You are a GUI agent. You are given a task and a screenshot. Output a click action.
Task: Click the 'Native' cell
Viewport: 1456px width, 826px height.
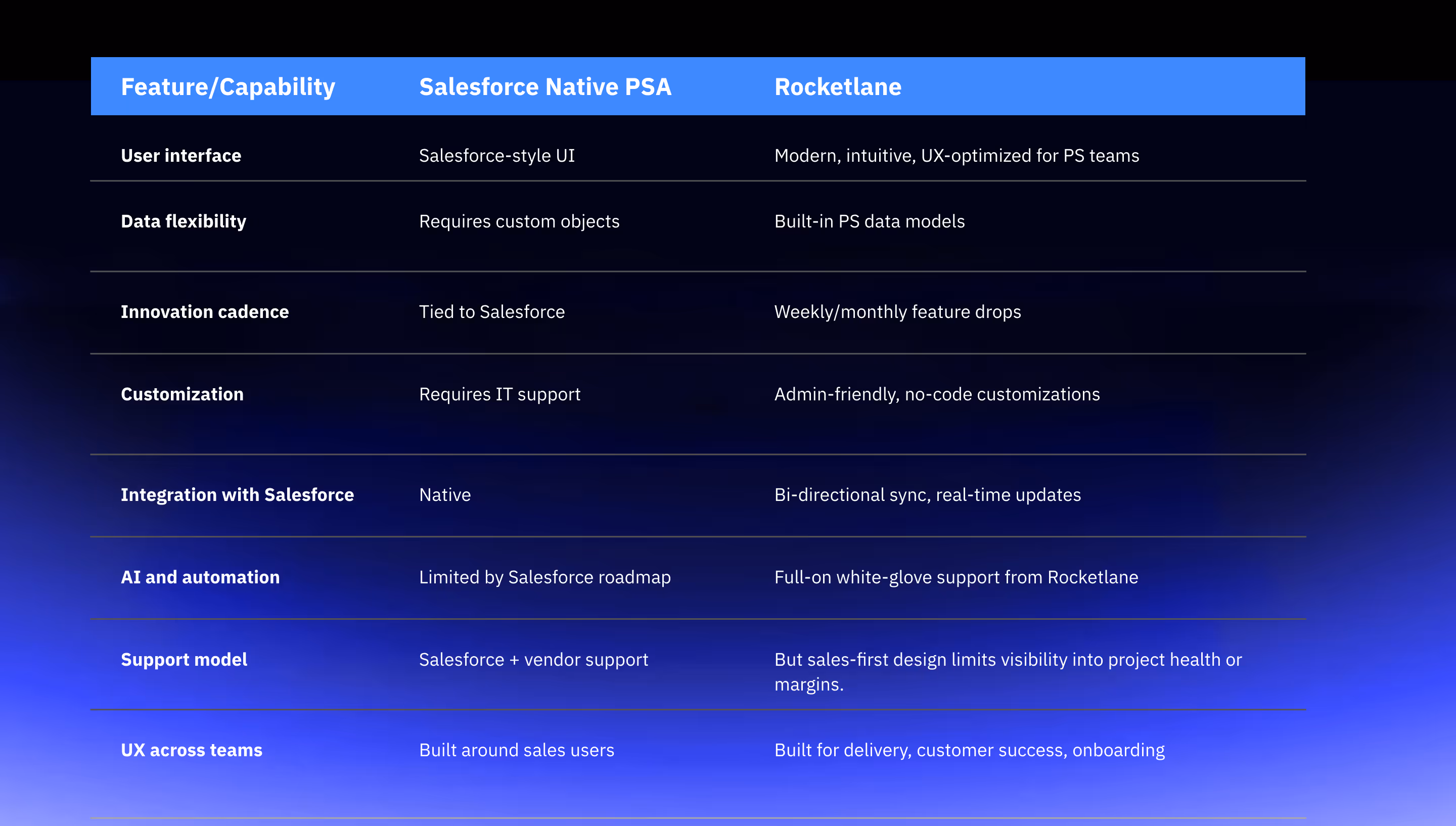point(445,495)
